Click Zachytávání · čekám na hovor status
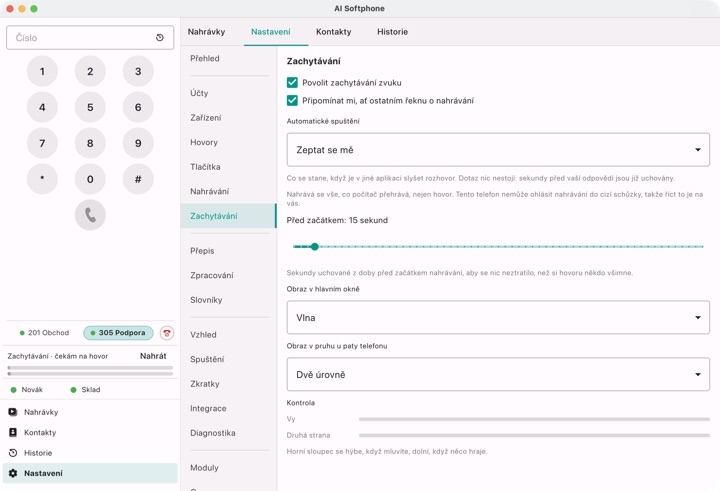720x491 pixels. 57,356
